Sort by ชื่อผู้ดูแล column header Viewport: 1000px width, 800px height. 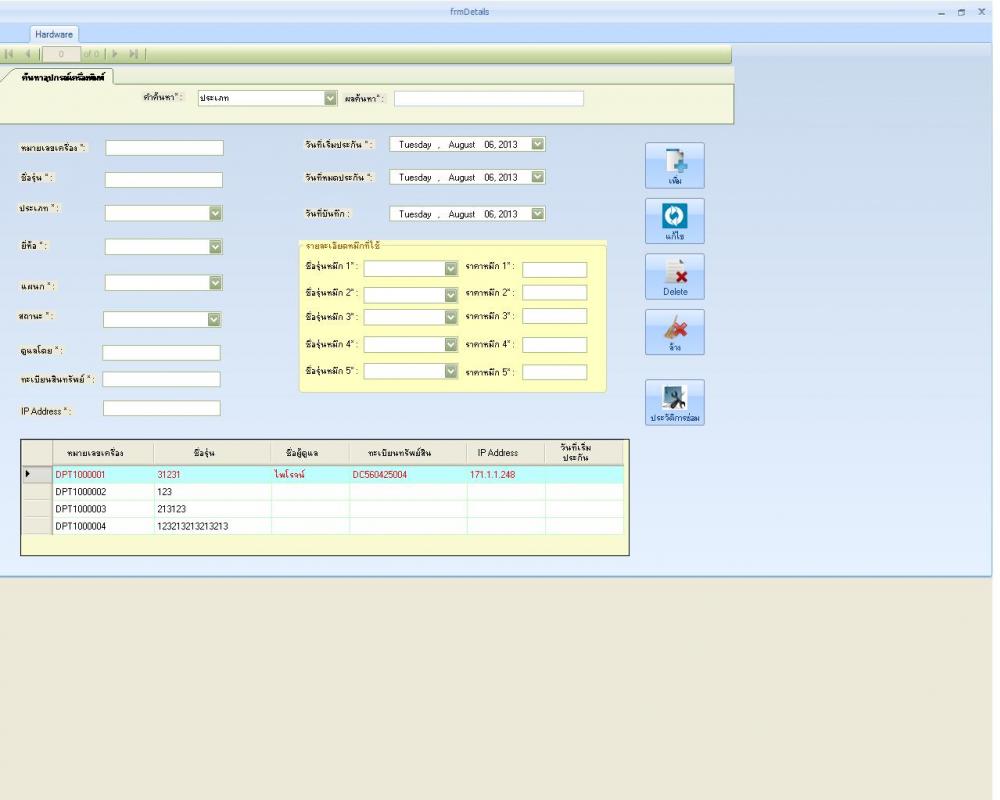311,453
